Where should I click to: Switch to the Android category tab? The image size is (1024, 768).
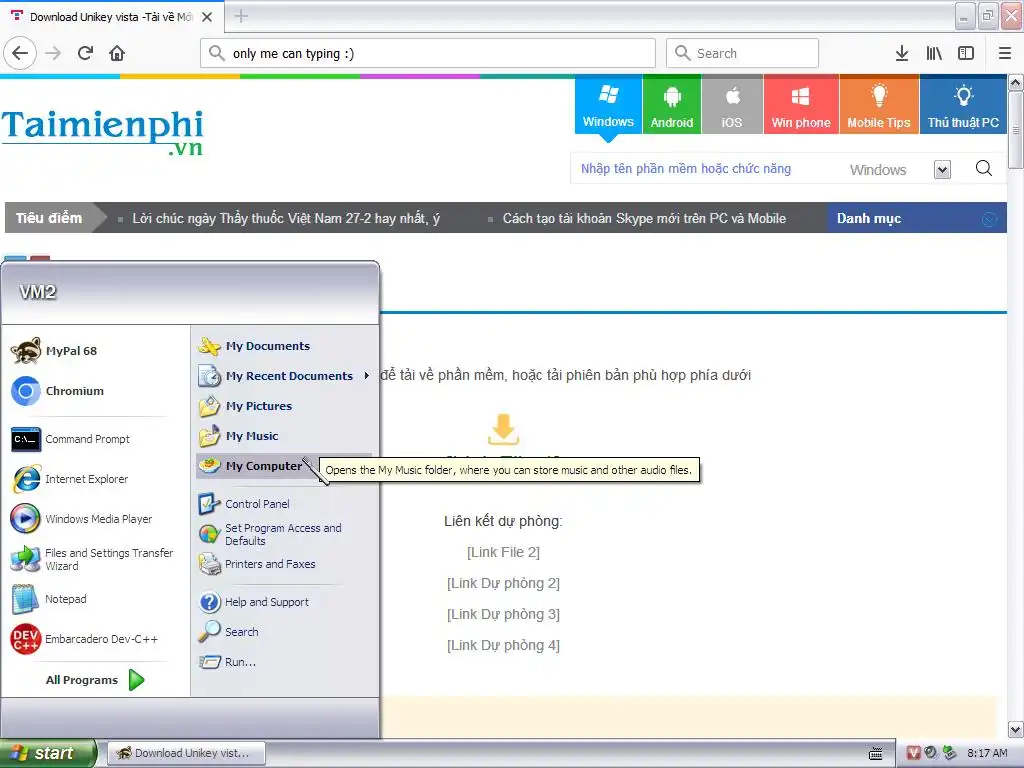pyautogui.click(x=671, y=104)
